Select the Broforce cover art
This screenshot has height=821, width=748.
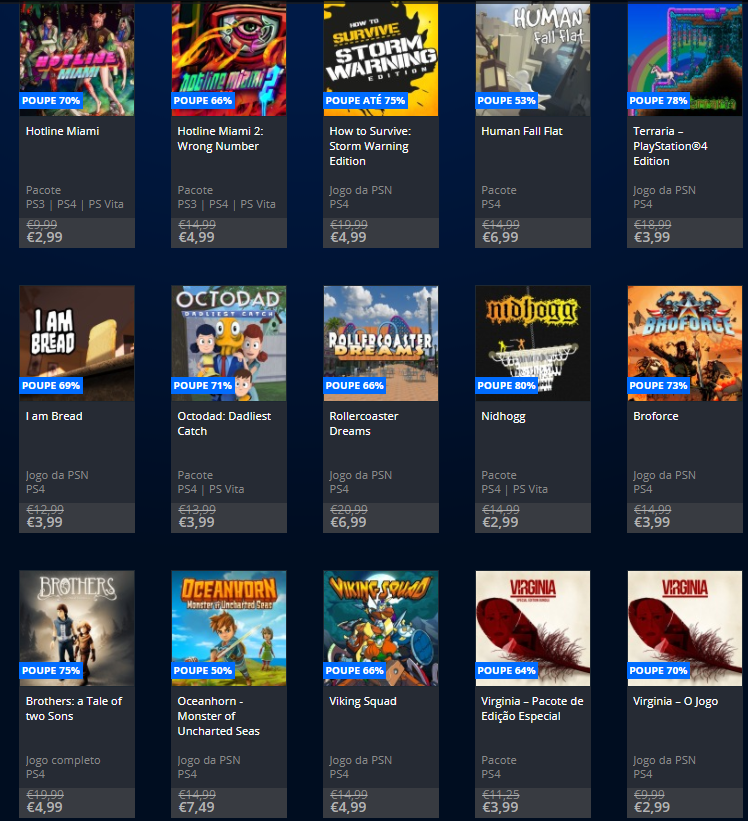pyautogui.click(x=685, y=343)
